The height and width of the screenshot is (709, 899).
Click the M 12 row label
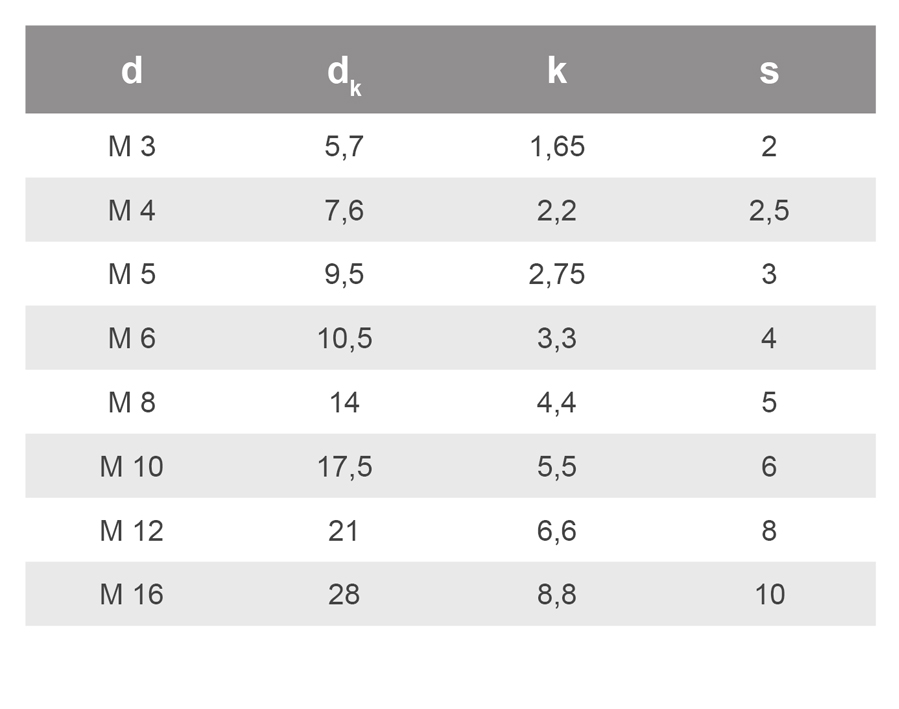click(132, 531)
